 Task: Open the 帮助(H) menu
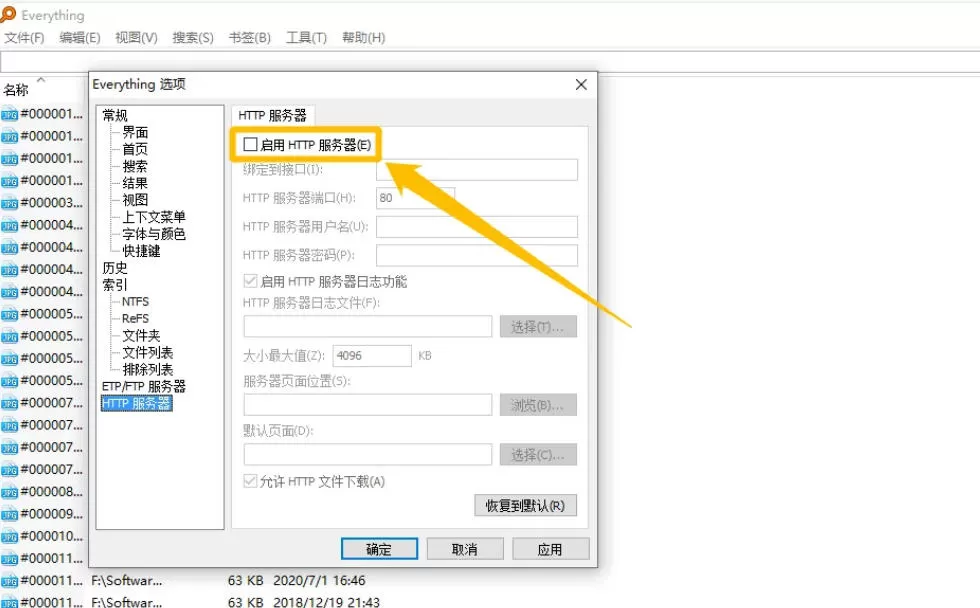coord(363,37)
